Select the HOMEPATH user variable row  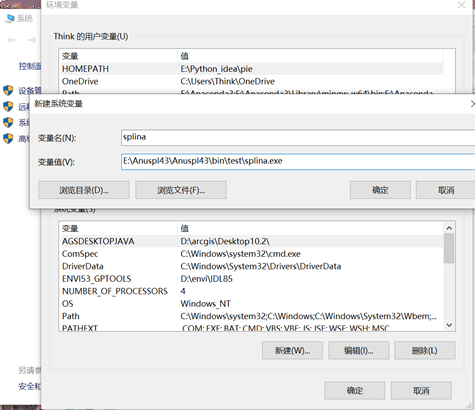click(x=252, y=69)
